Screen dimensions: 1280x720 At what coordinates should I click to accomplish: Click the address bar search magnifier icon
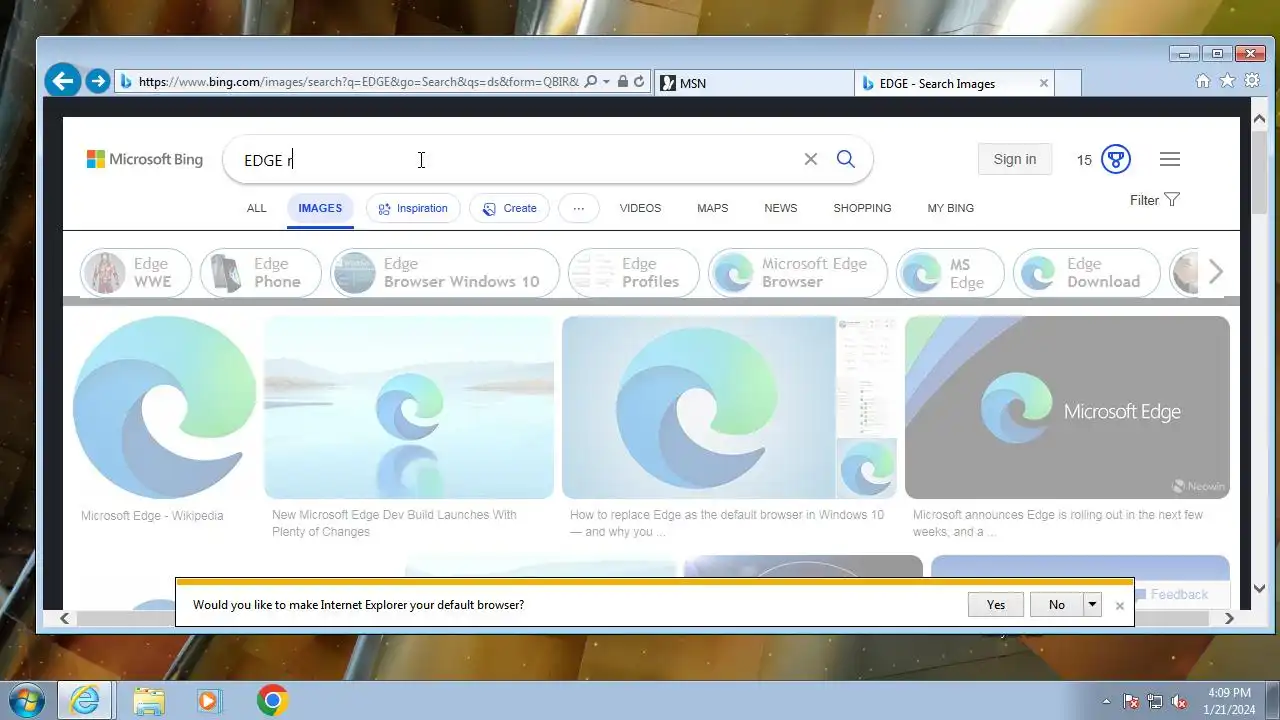(590, 82)
